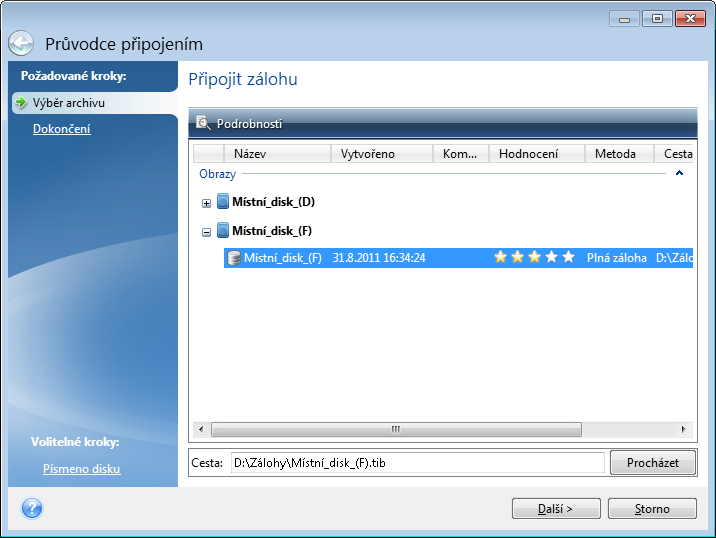716x538 pixels.
Task: Sort by the Metoda column header
Action: click(x=620, y=154)
